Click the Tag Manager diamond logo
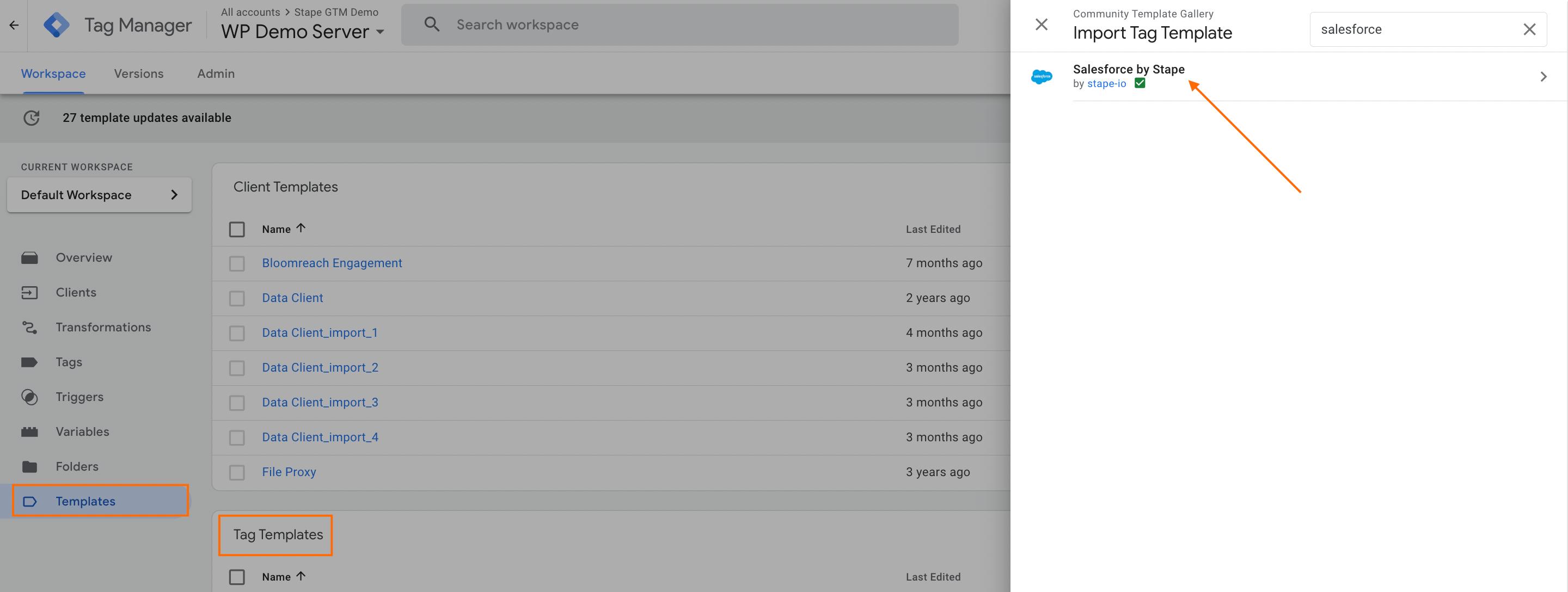 click(x=57, y=25)
